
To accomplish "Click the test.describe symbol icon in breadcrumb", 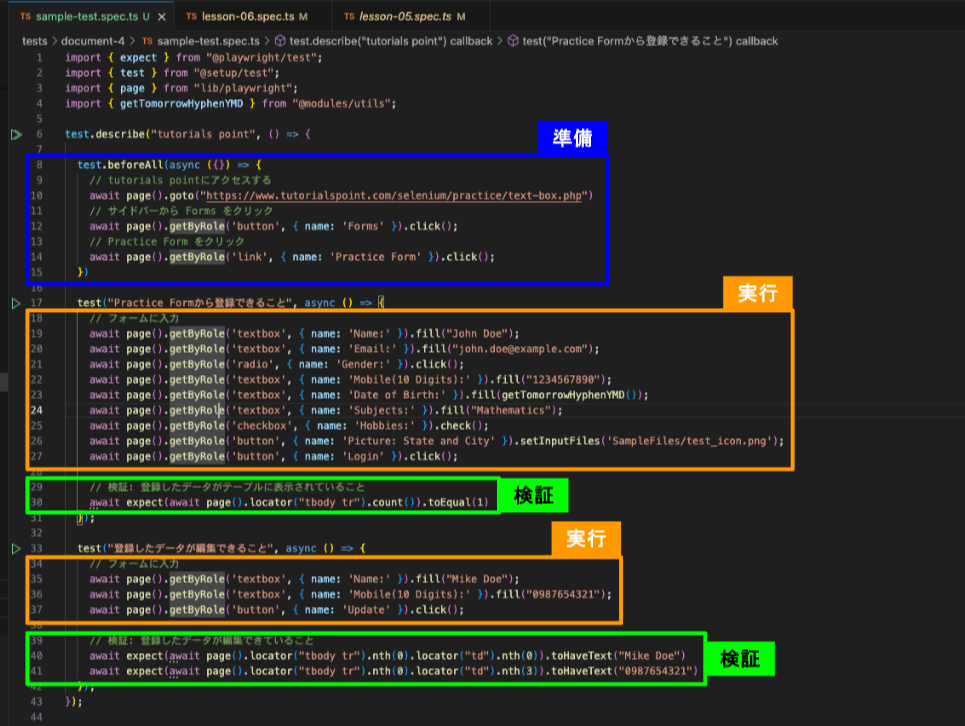I will coord(278,41).
